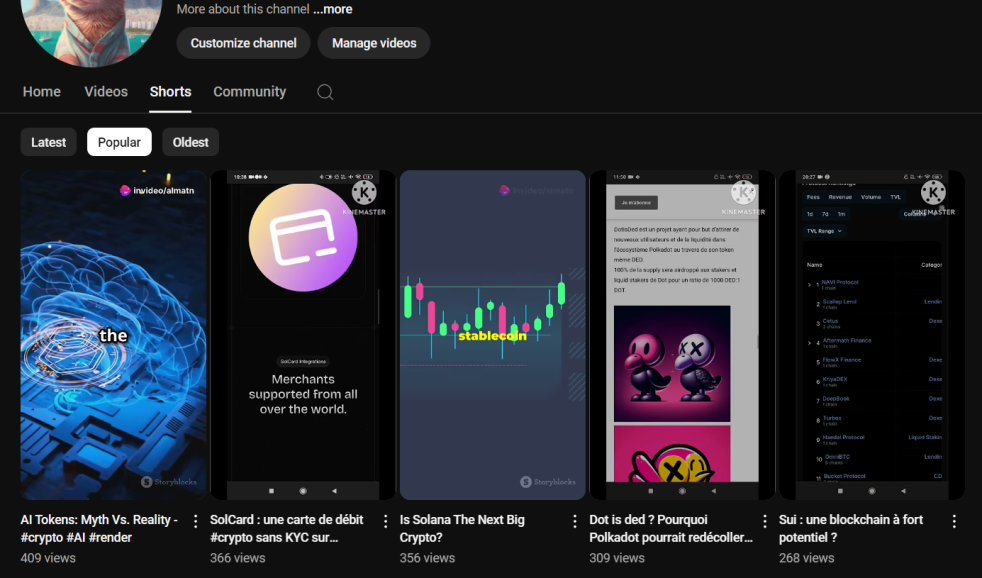
Task: Open the Sui protocol list thumbnail
Action: [x=872, y=335]
